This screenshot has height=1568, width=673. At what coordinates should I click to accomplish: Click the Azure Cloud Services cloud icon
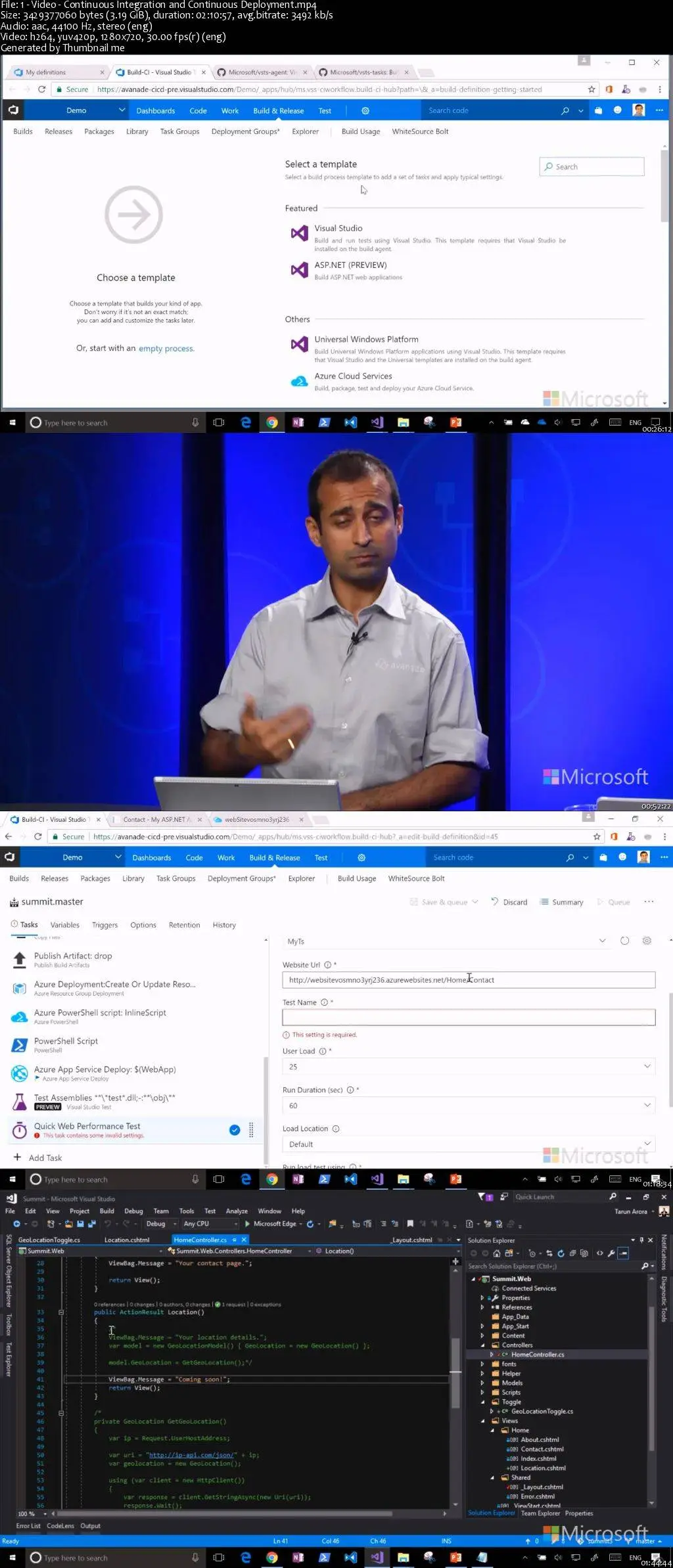coord(299,381)
